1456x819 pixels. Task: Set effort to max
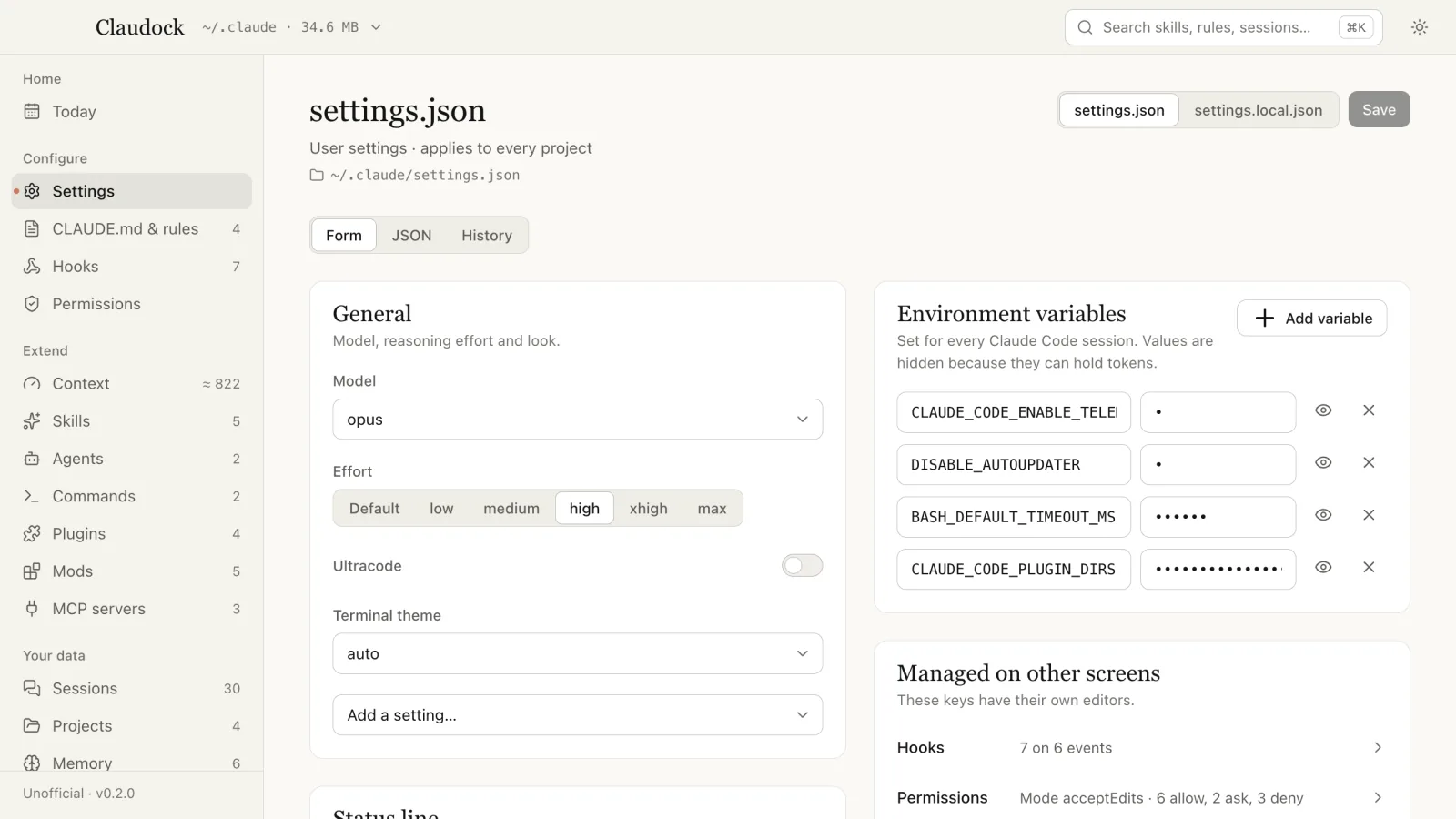[712, 508]
